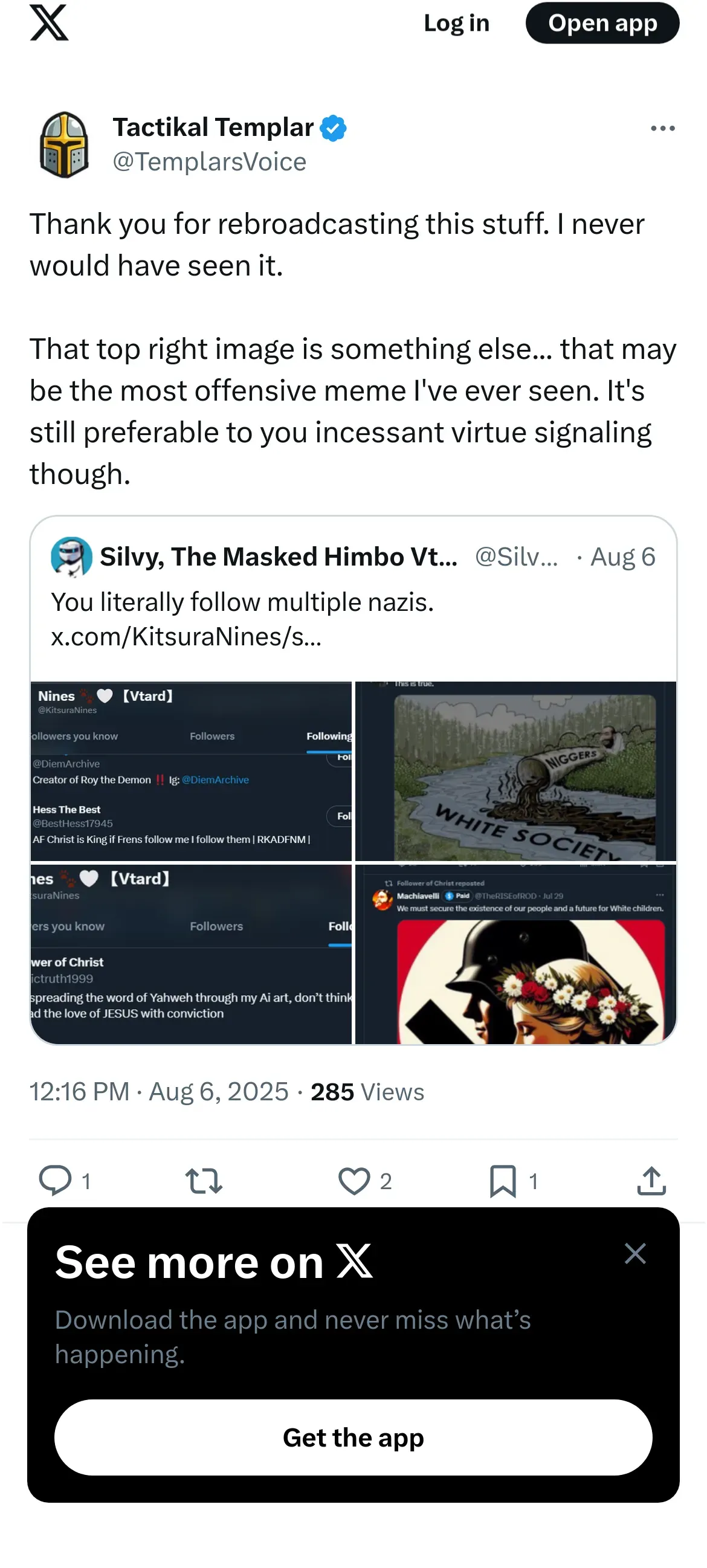The width and height of the screenshot is (707, 1568).
Task: Click the X logo icon
Action: [50, 23]
